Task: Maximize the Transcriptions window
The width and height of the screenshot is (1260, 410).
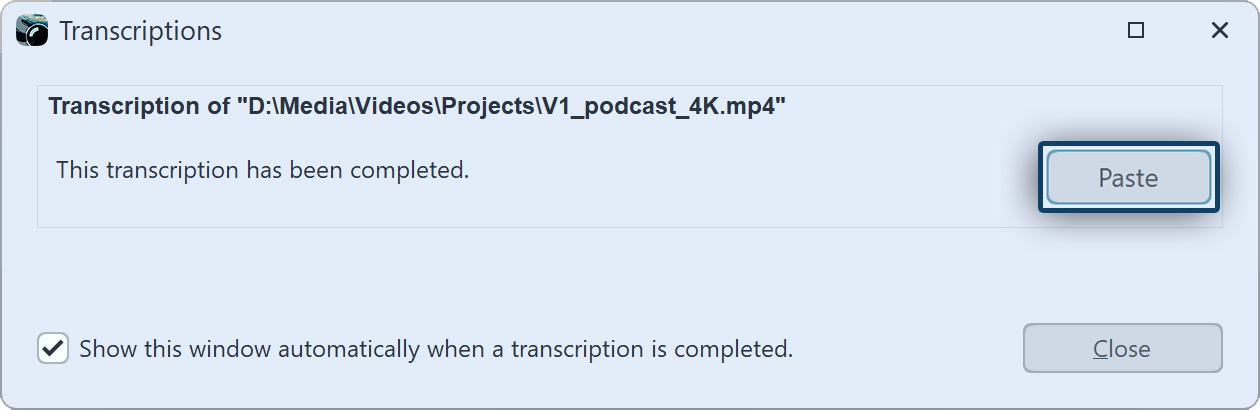Action: click(1135, 31)
